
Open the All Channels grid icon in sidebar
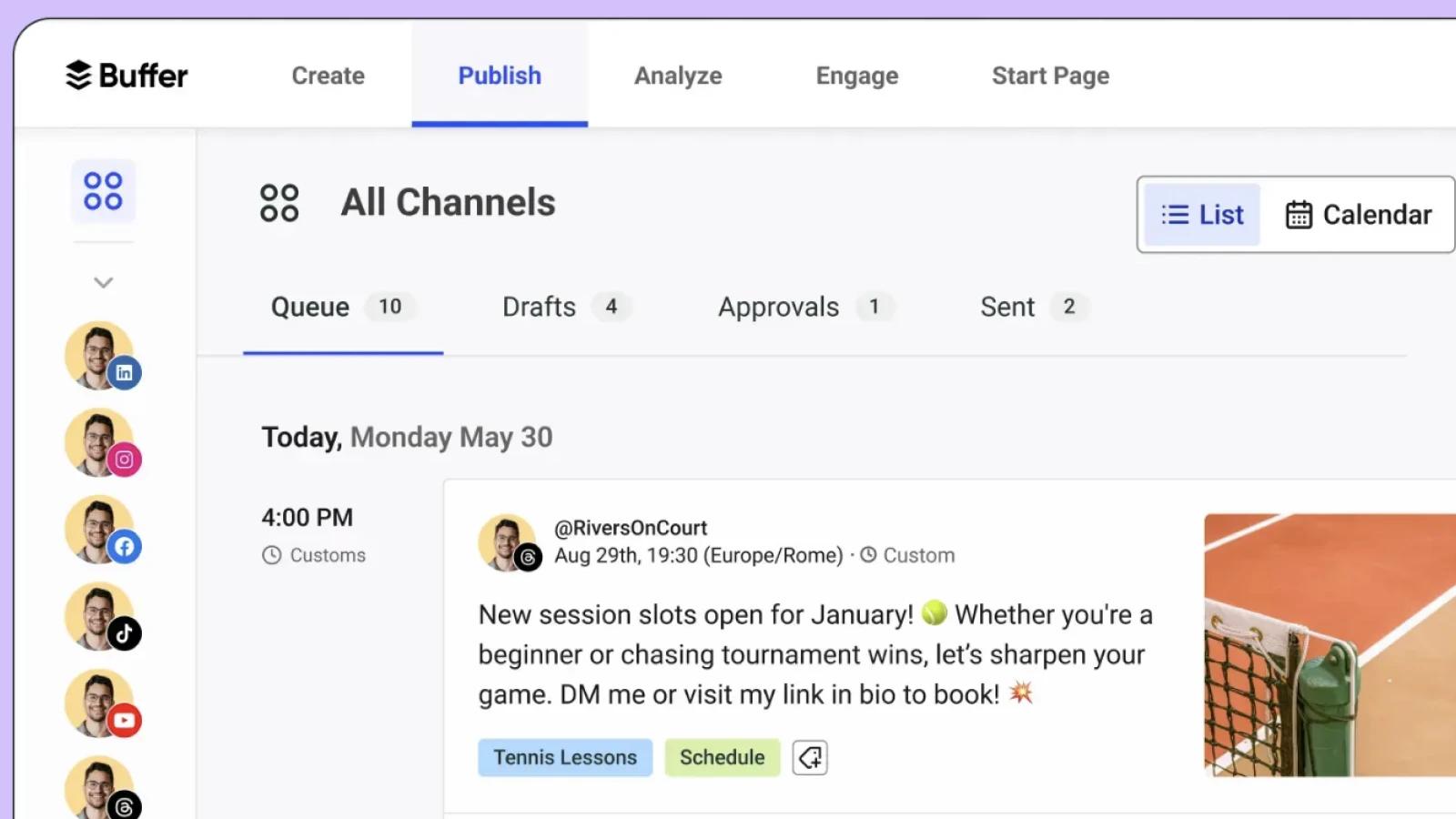coord(103,191)
